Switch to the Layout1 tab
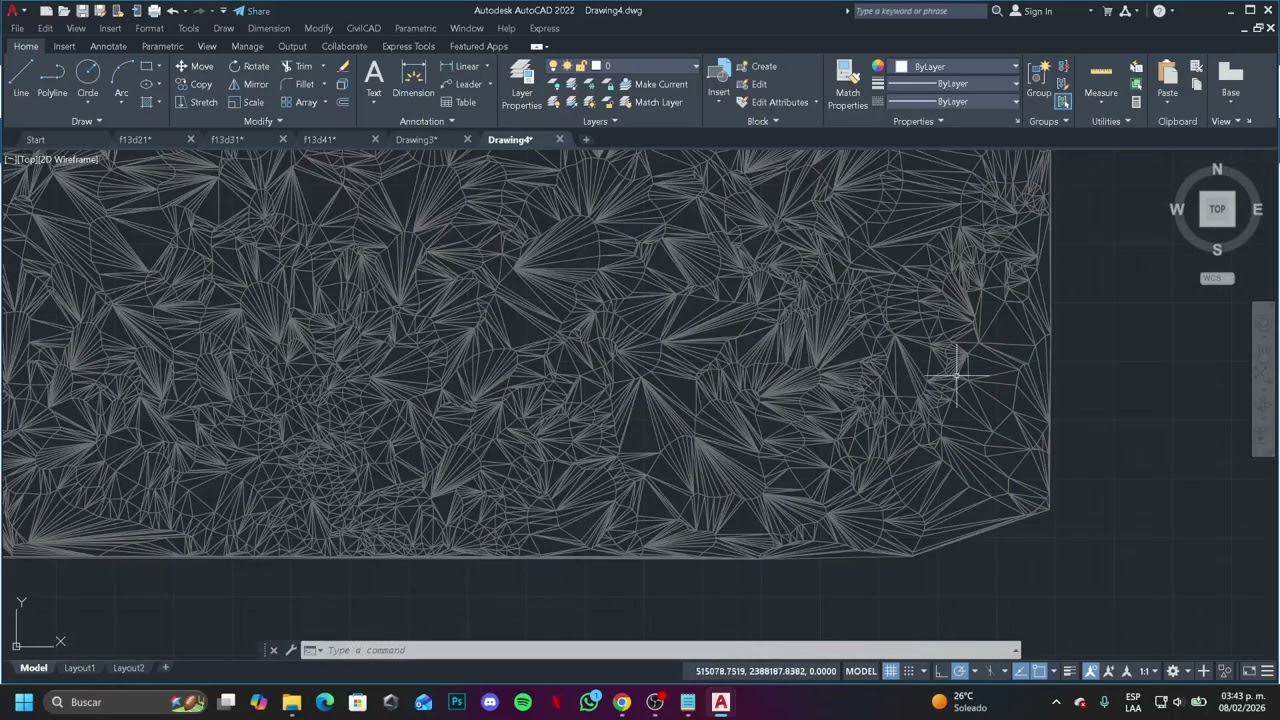Screen dimensions: 1280x720 tap(79, 668)
